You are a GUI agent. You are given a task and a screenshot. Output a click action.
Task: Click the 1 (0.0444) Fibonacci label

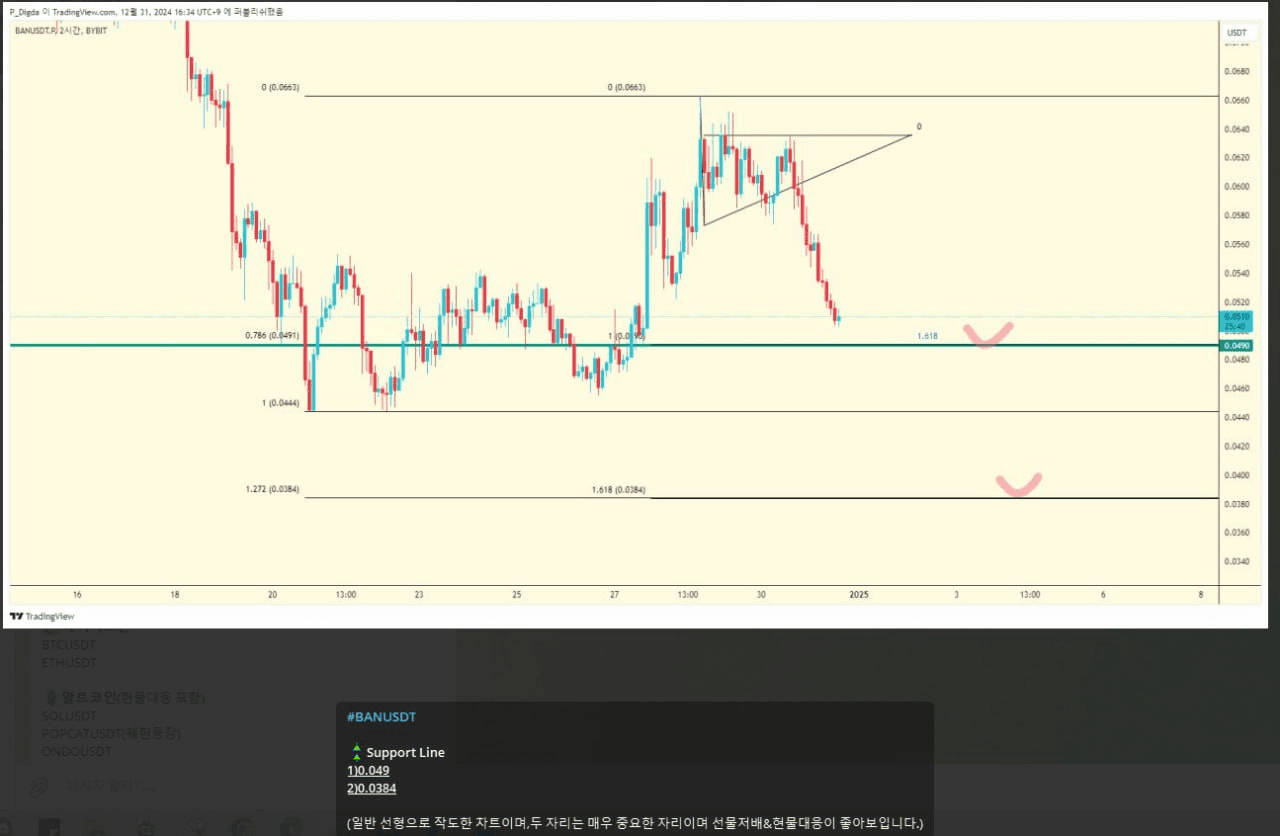pyautogui.click(x=281, y=402)
